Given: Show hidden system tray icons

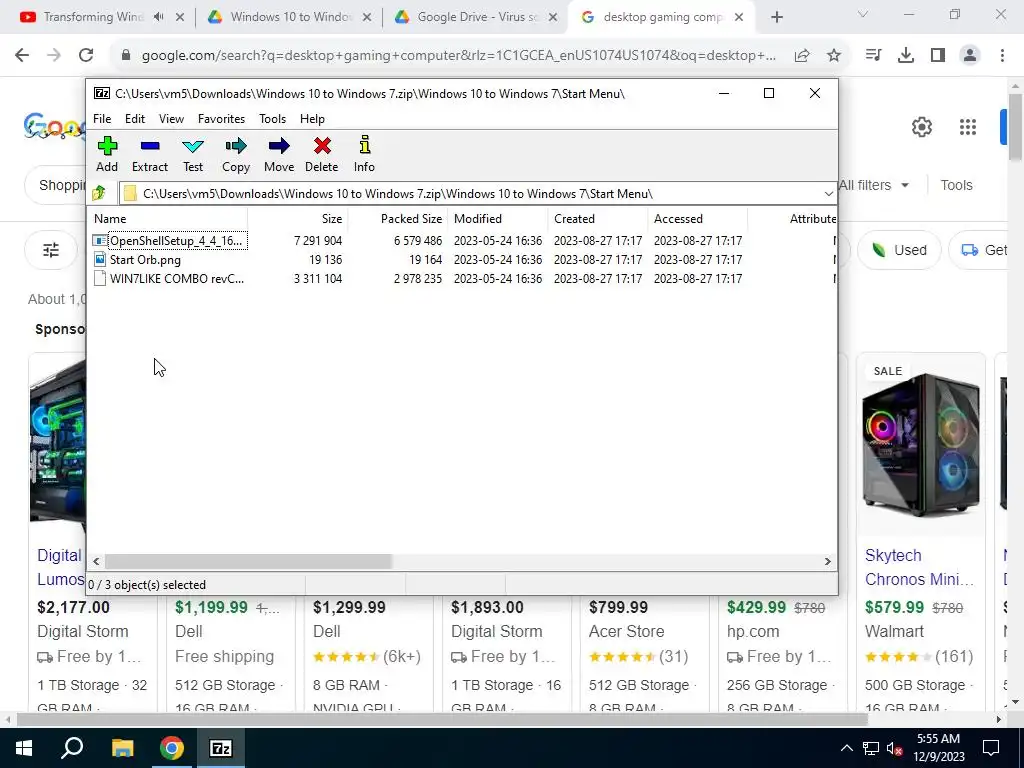Looking at the screenshot, I should point(846,748).
